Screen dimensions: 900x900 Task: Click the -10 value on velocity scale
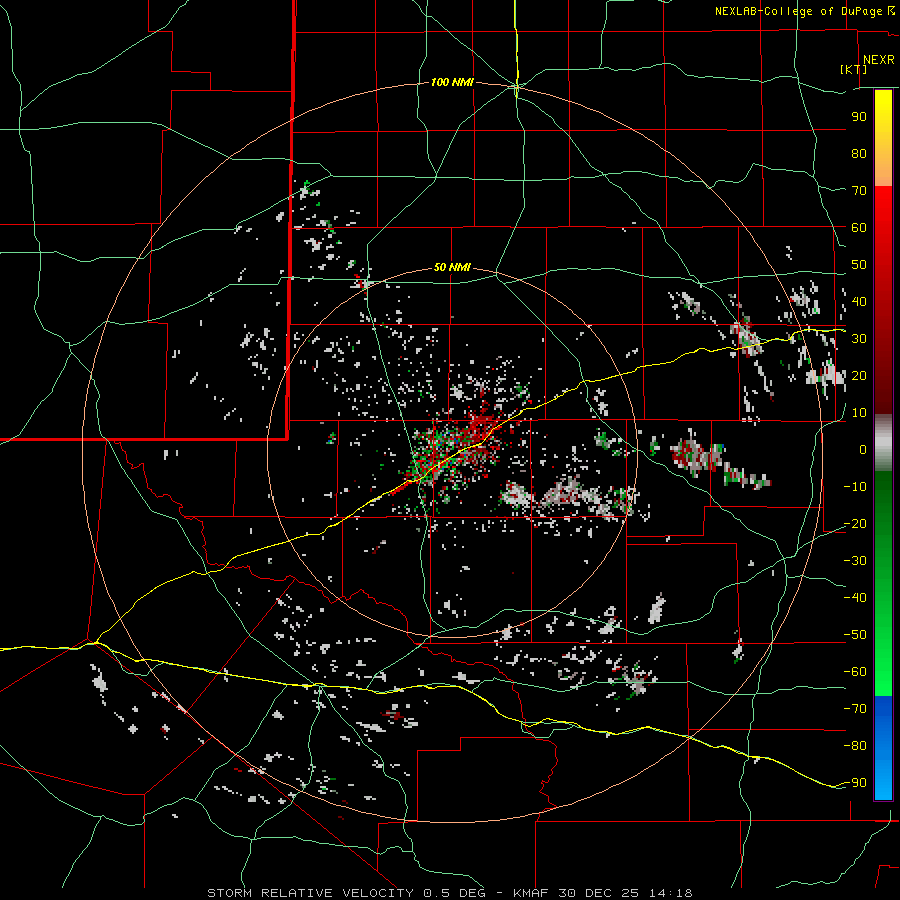click(855, 487)
